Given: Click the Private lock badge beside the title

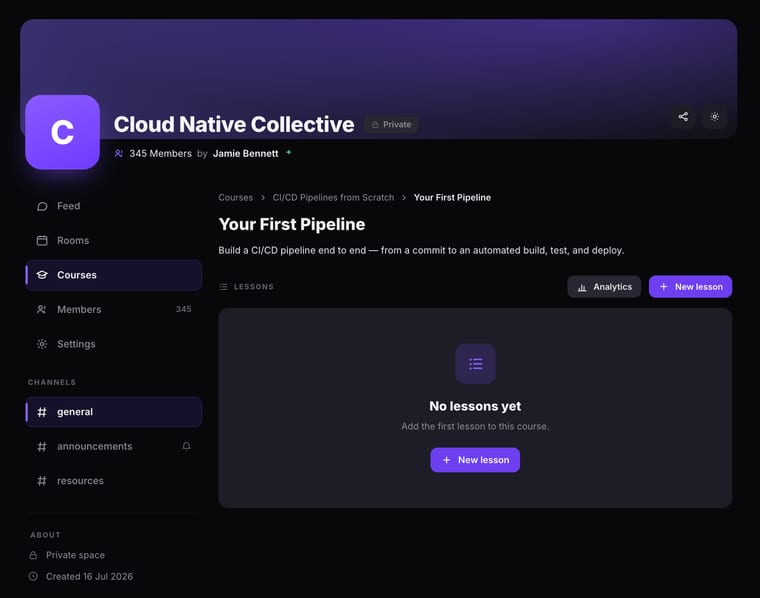Looking at the screenshot, I should [391, 125].
